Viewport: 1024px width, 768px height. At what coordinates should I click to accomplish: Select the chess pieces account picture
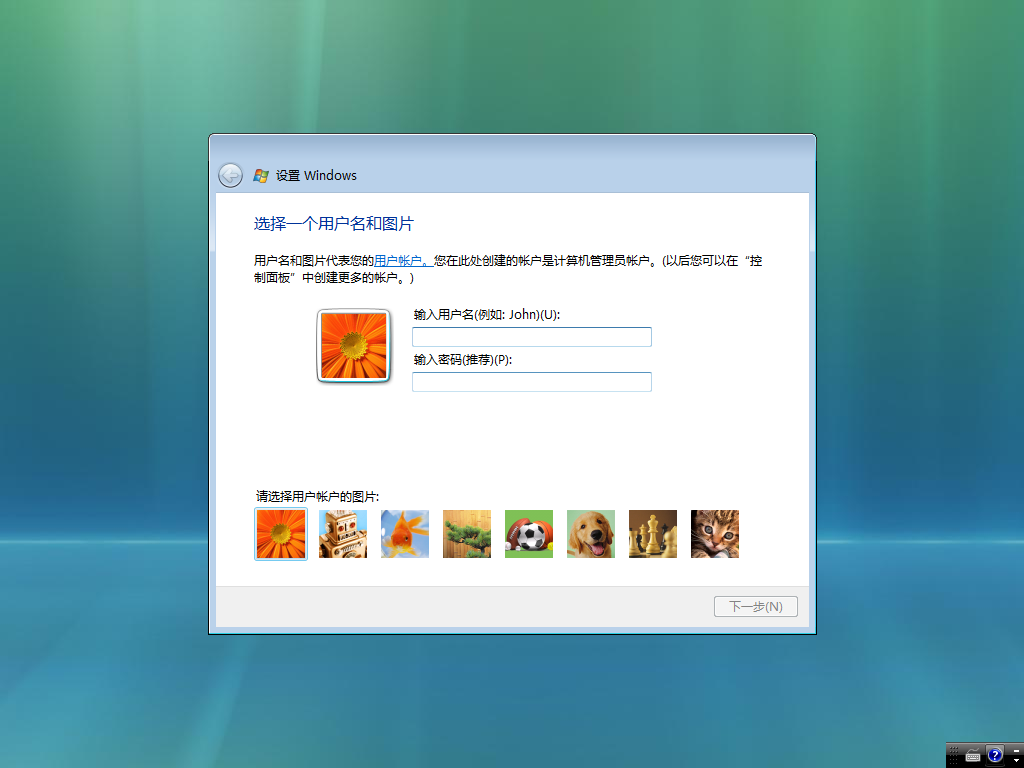click(x=653, y=534)
